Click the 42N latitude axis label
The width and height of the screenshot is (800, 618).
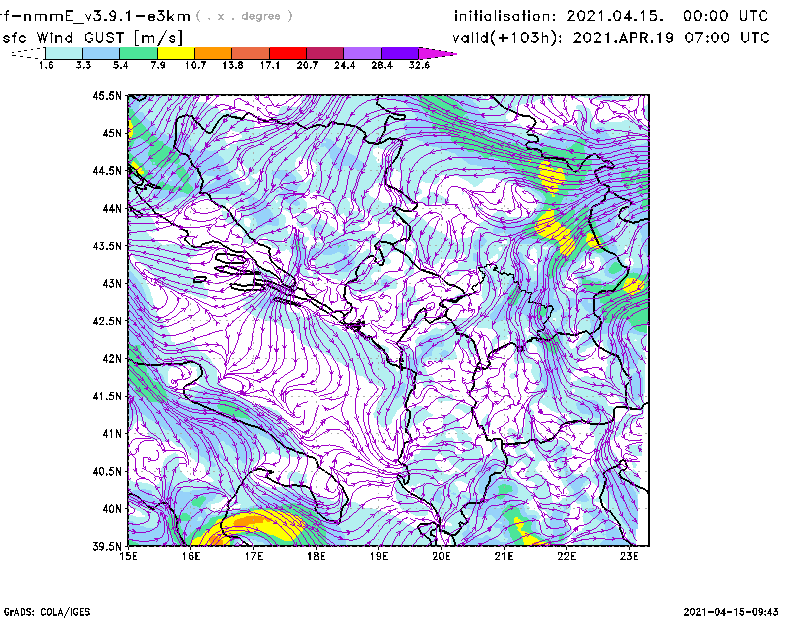click(112, 359)
